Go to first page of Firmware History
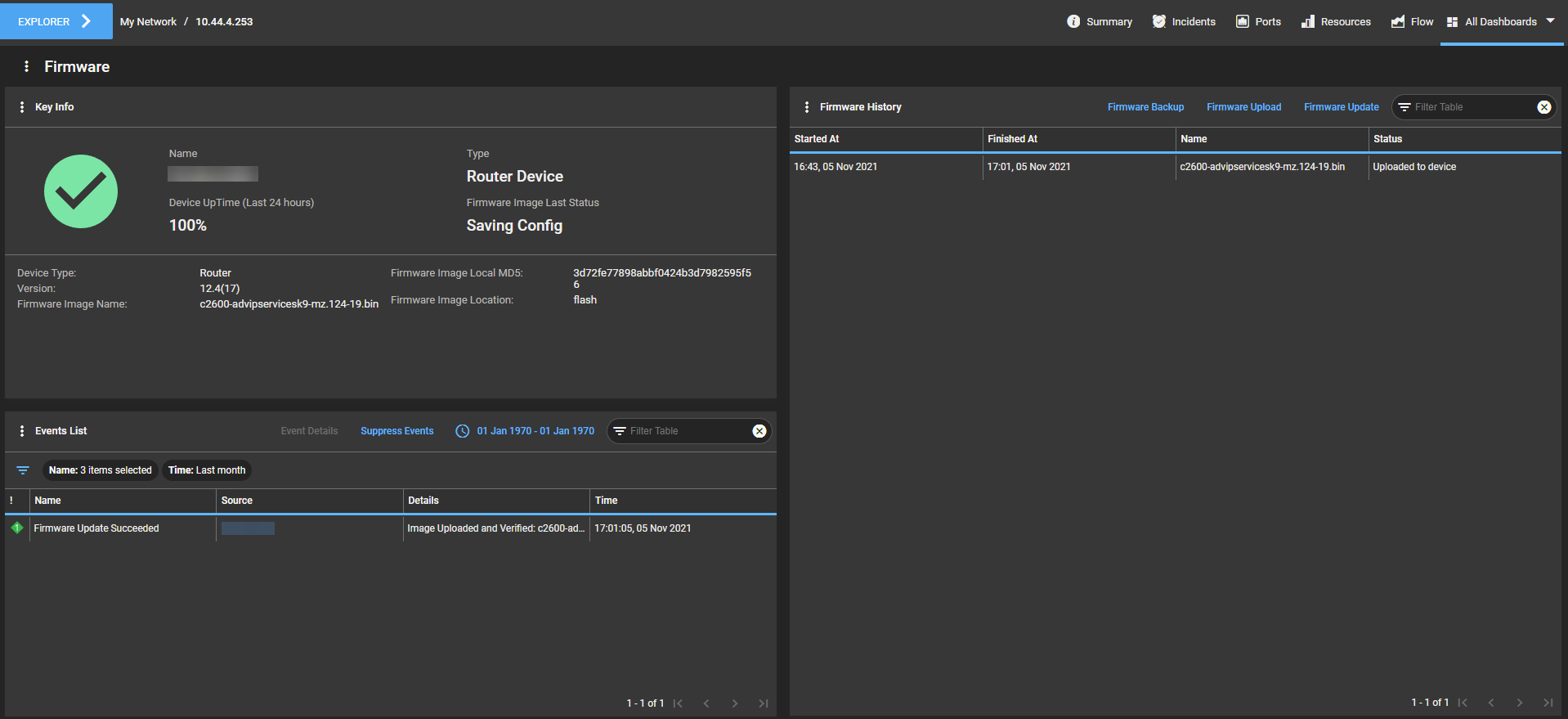Viewport: 1568px width, 719px height. [x=1463, y=703]
